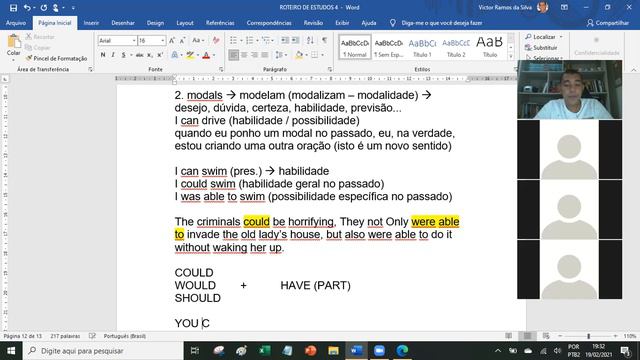Click the Sort A-Z icon

[310, 40]
